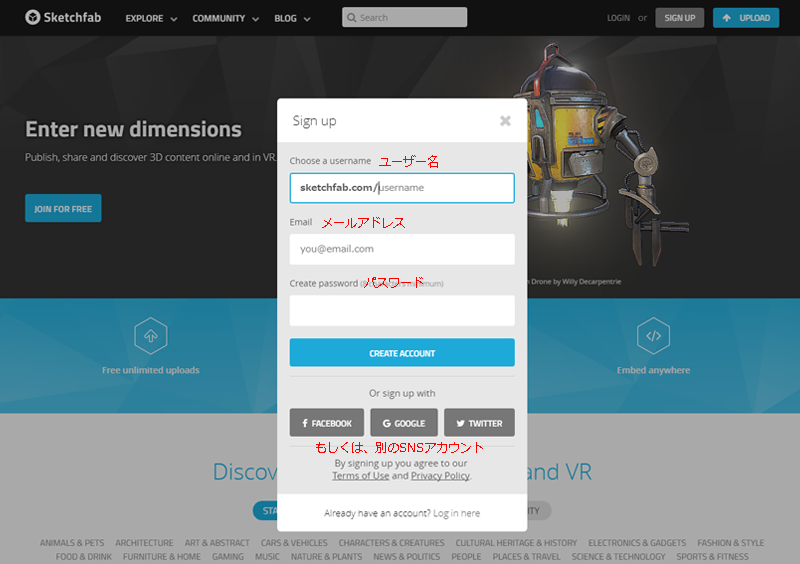Open ELECTRONICS & GADGETS category

(x=637, y=543)
